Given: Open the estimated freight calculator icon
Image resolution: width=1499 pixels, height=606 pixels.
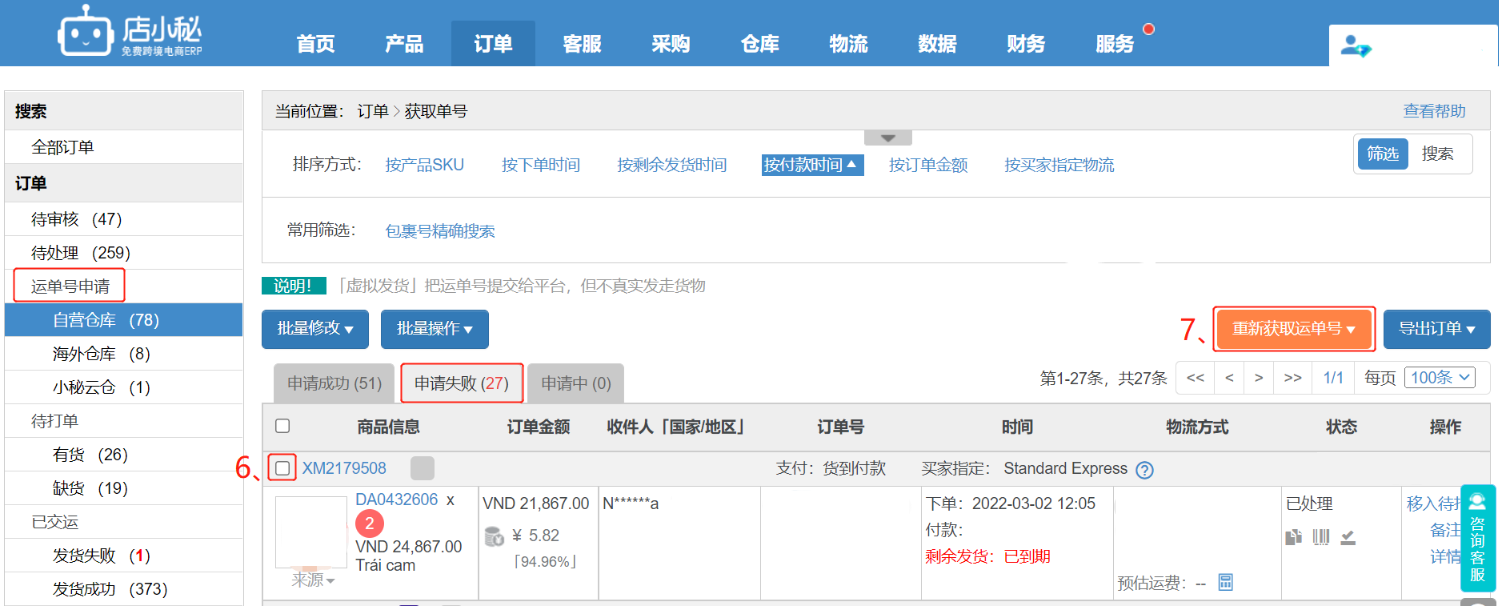Looking at the screenshot, I should click(1225, 582).
